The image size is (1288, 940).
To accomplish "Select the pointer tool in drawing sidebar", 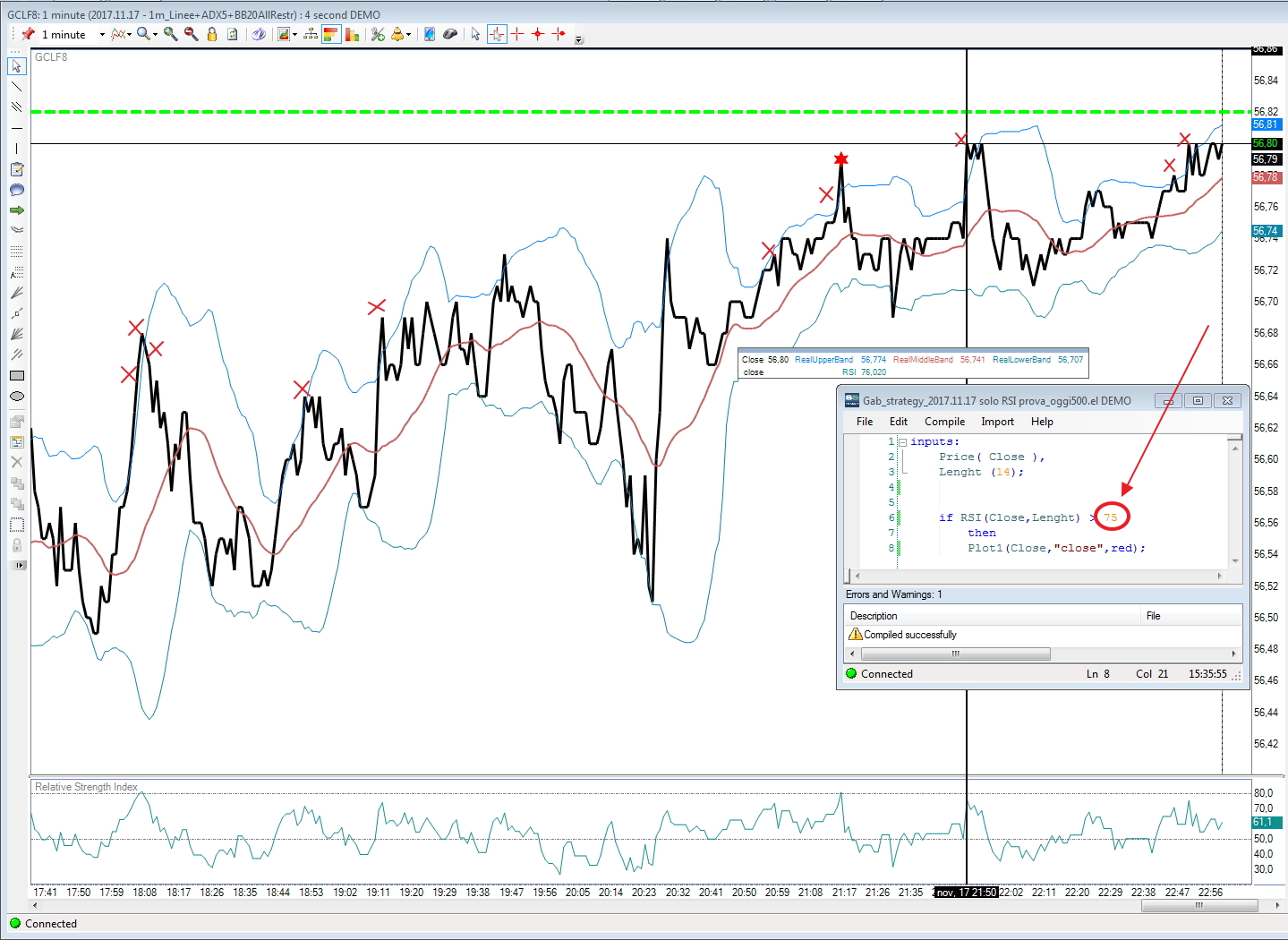I will point(16,66).
